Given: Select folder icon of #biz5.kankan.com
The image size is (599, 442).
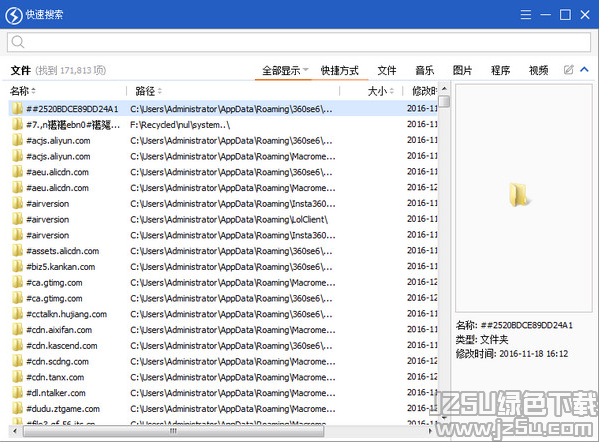Looking at the screenshot, I should pos(17,266).
